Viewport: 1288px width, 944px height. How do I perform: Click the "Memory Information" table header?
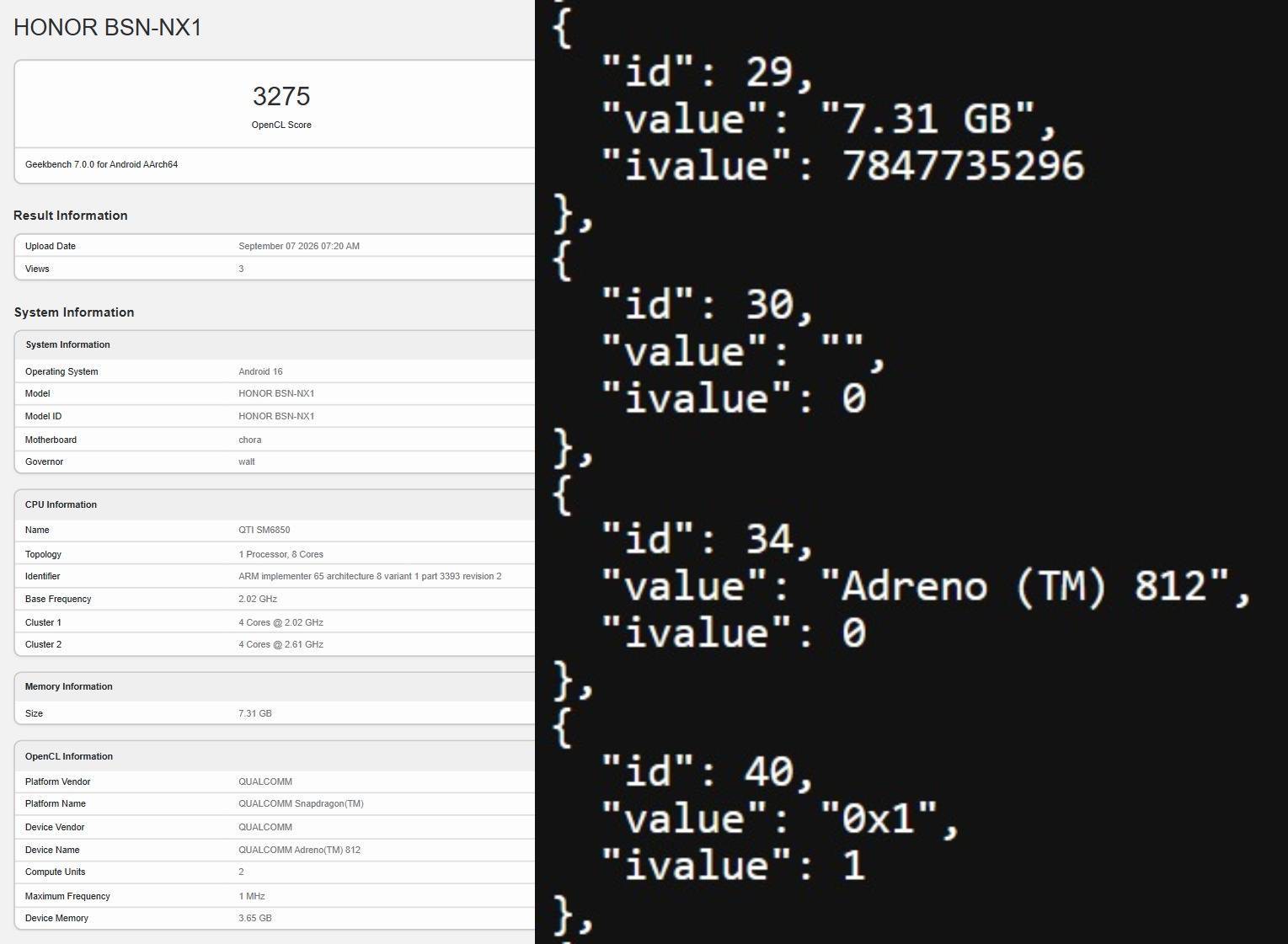69,686
